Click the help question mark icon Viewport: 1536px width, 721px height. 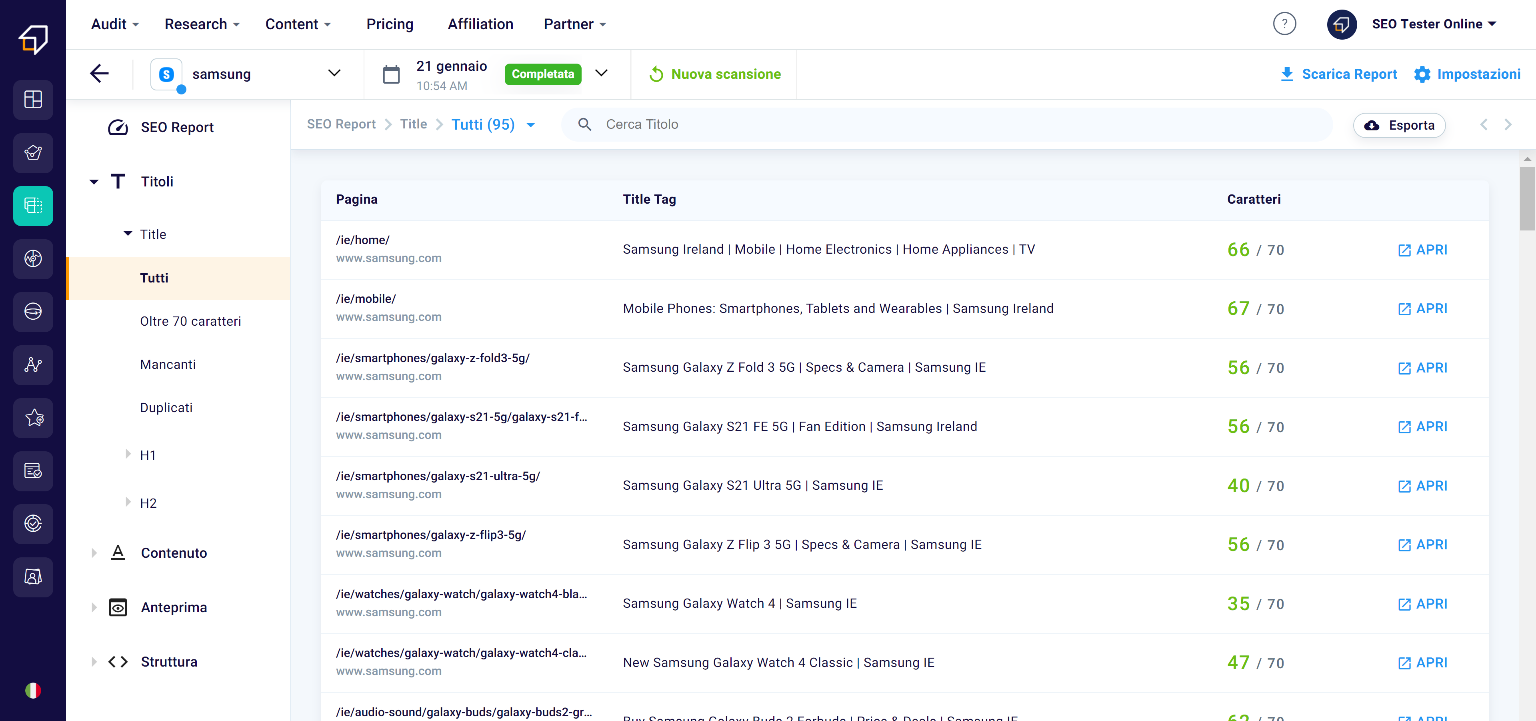point(1284,24)
